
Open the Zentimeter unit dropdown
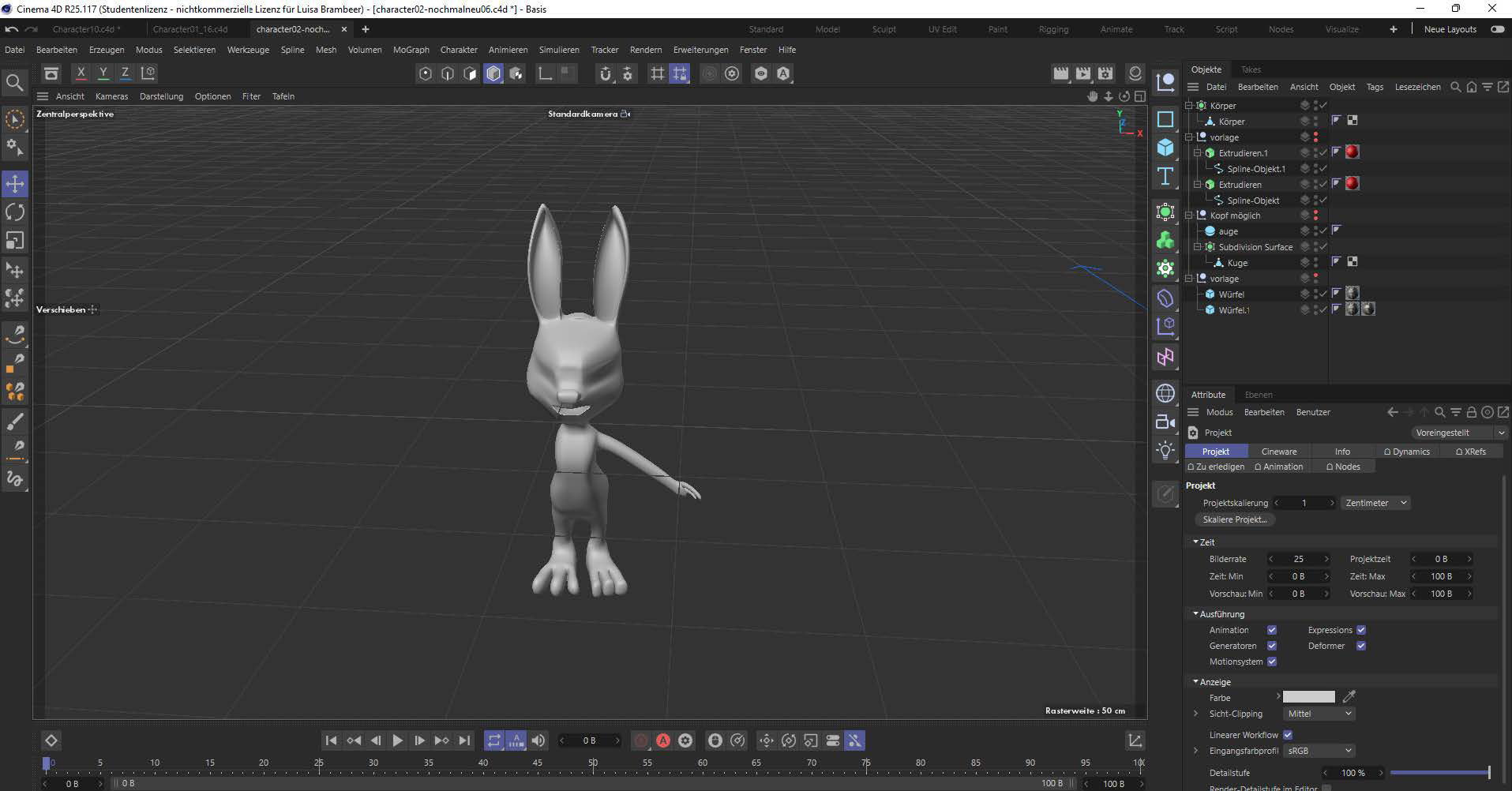point(1375,503)
